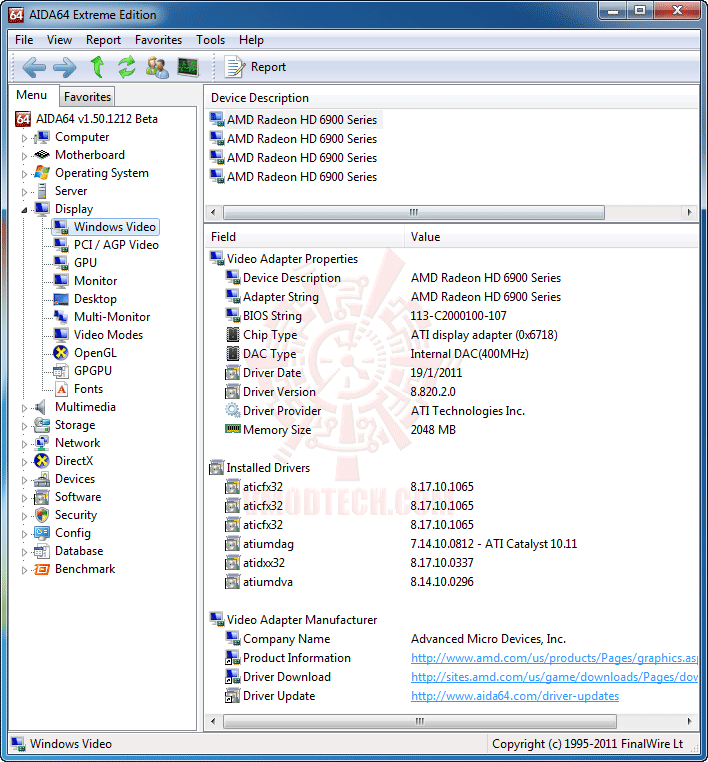Click the Benchmark icon in tree
This screenshot has height=762, width=708.
(42, 569)
